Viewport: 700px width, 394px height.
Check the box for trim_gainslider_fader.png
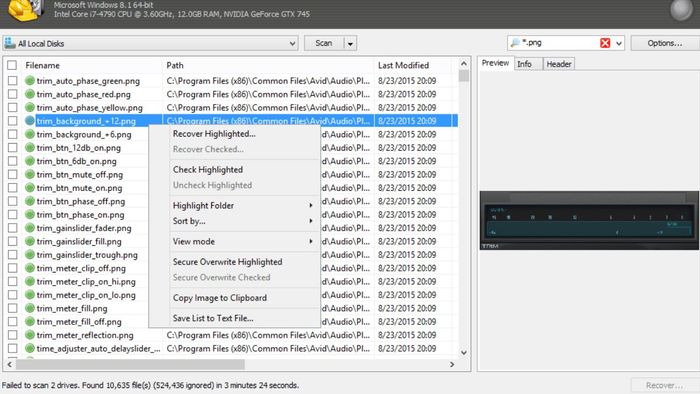tap(12, 228)
